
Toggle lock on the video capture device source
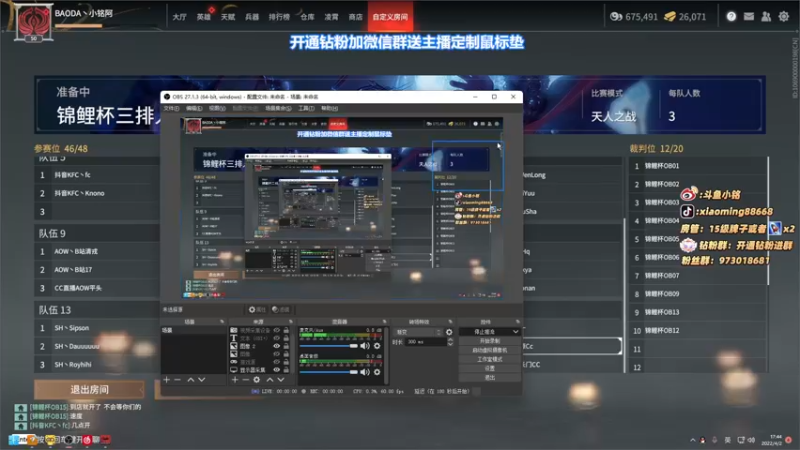click(286, 330)
